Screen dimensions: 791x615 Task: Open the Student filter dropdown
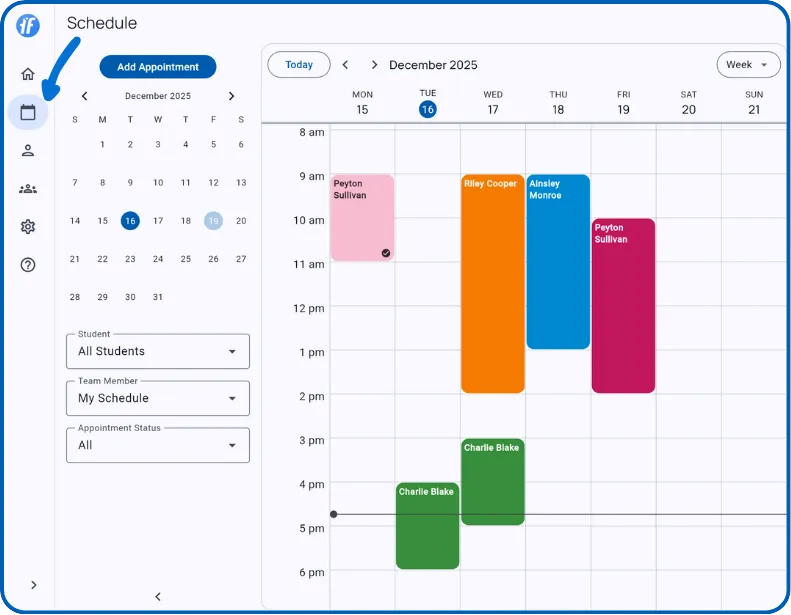point(158,351)
